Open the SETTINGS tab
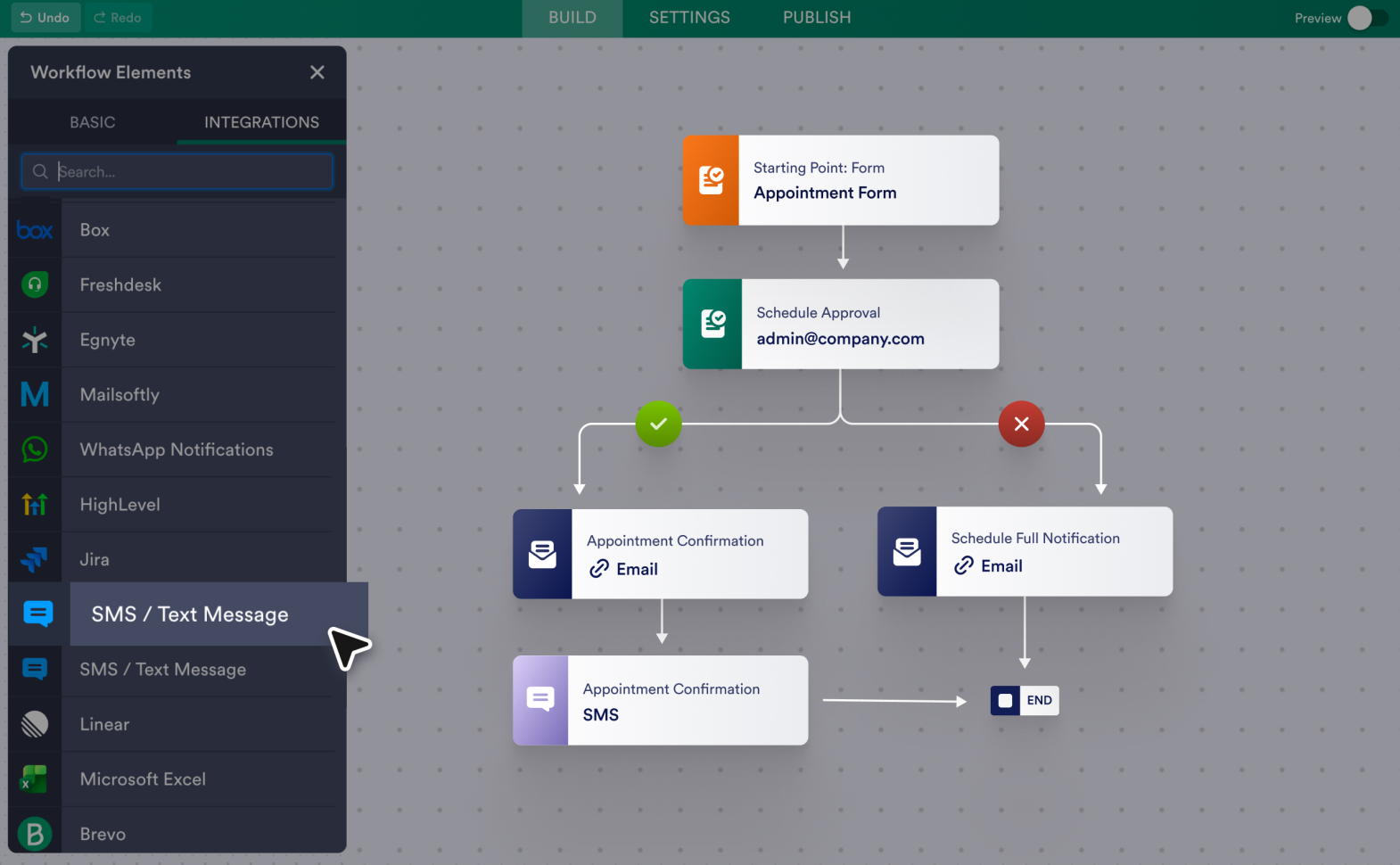The image size is (1400, 865). pyautogui.click(x=689, y=18)
